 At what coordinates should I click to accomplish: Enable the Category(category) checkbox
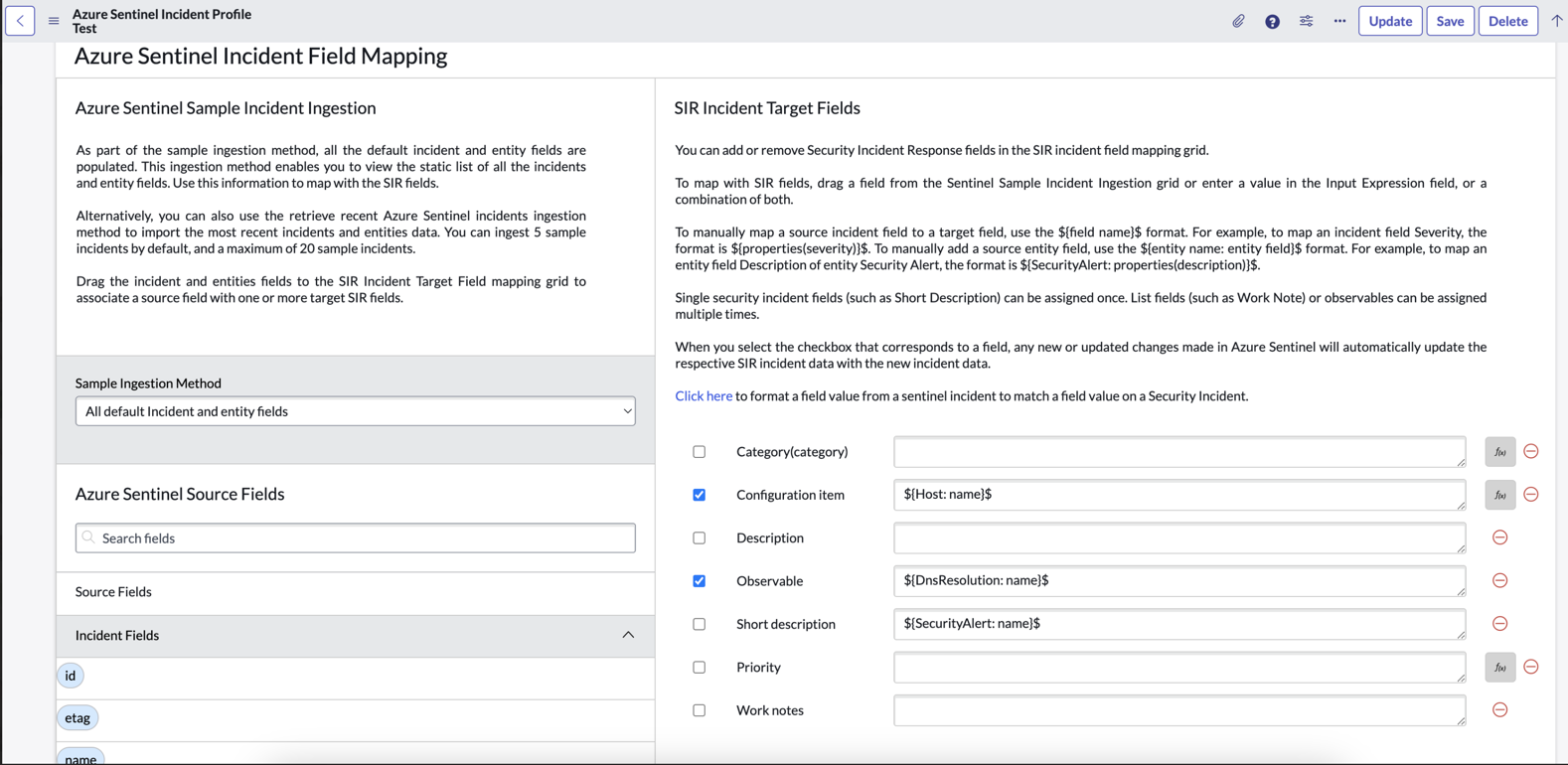(700, 452)
